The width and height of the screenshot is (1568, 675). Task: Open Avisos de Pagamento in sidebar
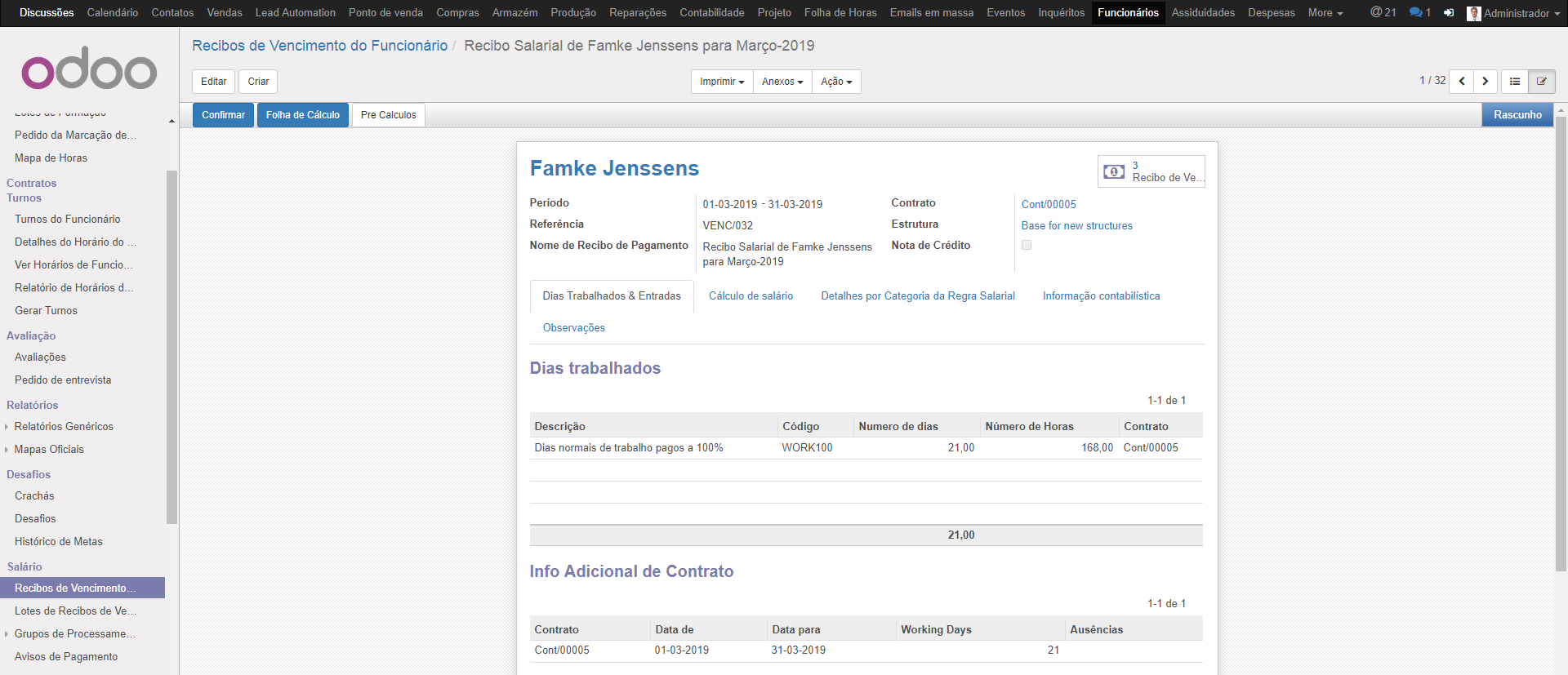[66, 657]
